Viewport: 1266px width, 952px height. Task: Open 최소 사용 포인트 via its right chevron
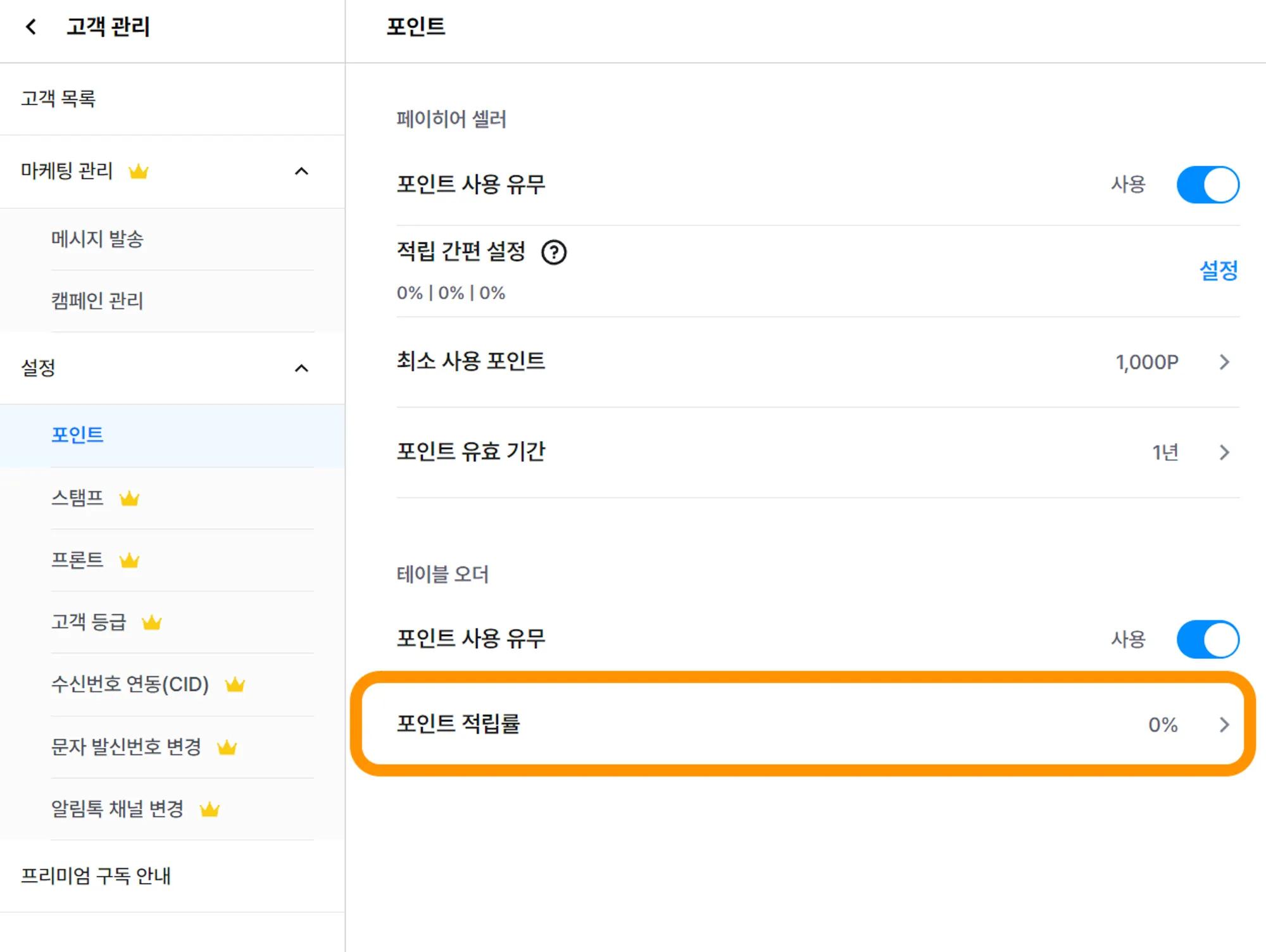coord(1224,362)
